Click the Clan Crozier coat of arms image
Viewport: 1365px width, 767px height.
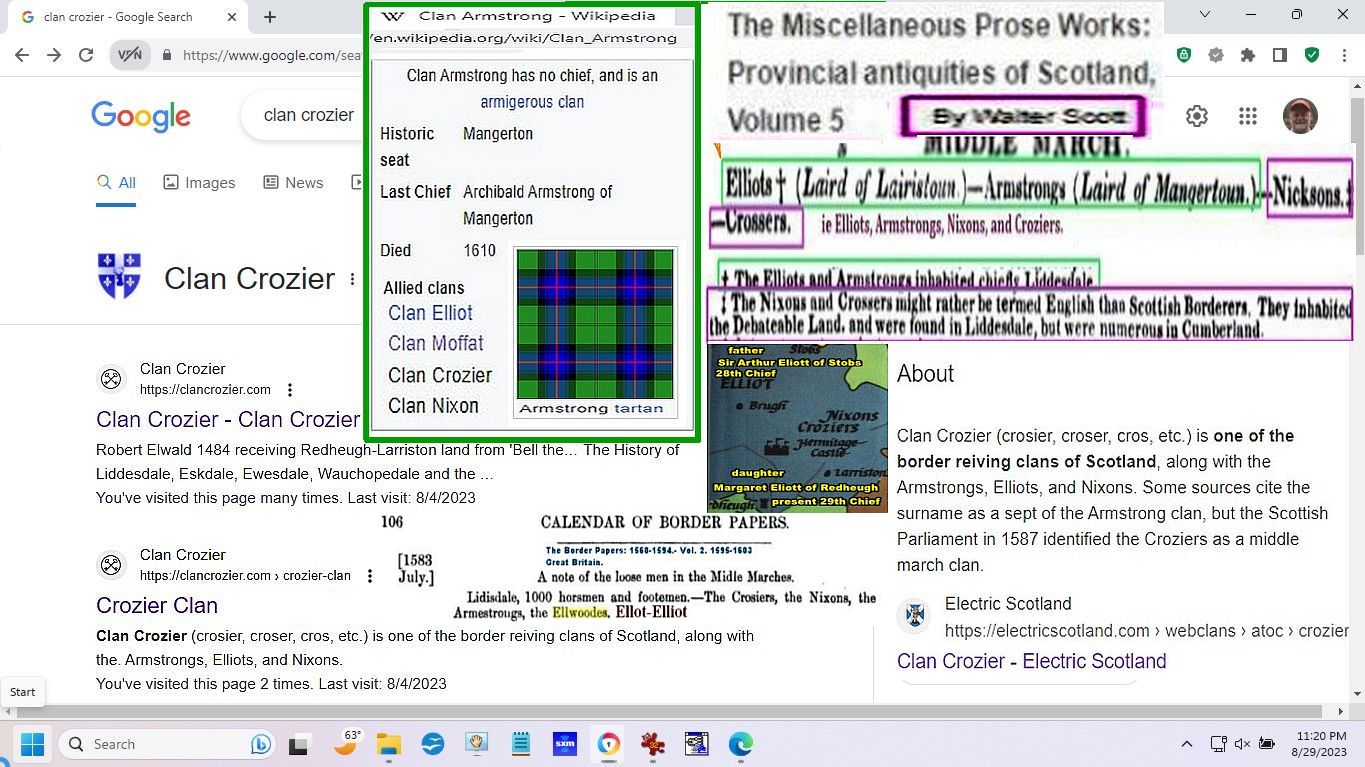pos(119,276)
